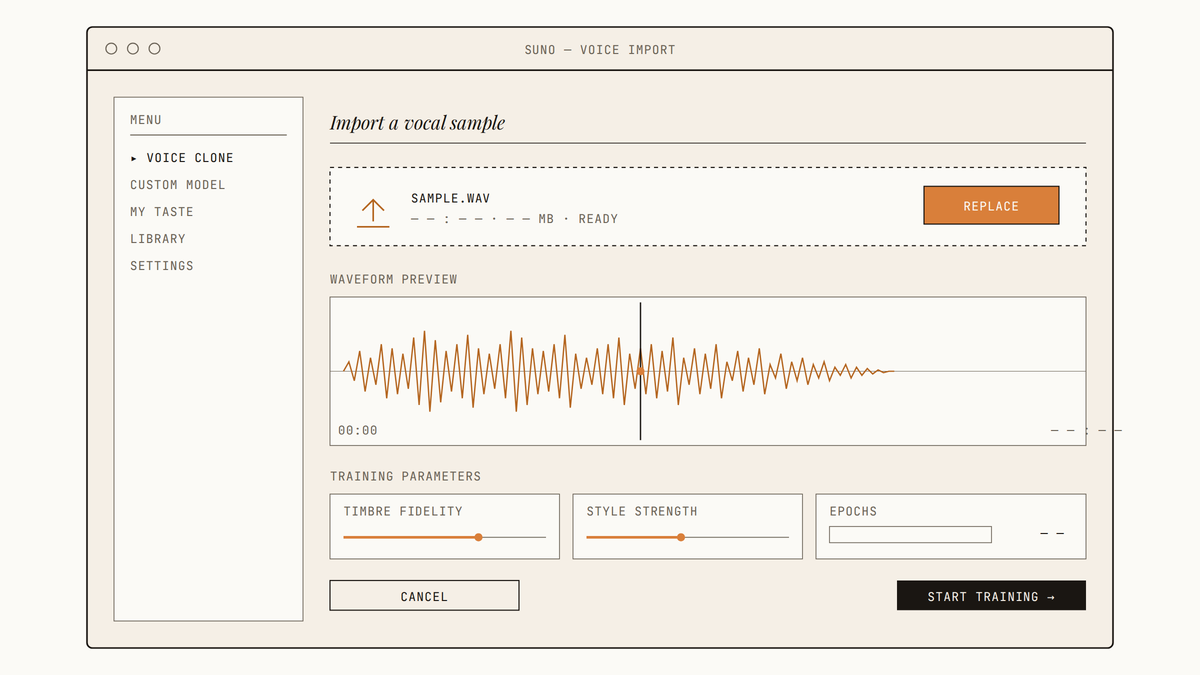Click the Training Parameters heading
Image resolution: width=1200 pixels, height=675 pixels.
(405, 476)
